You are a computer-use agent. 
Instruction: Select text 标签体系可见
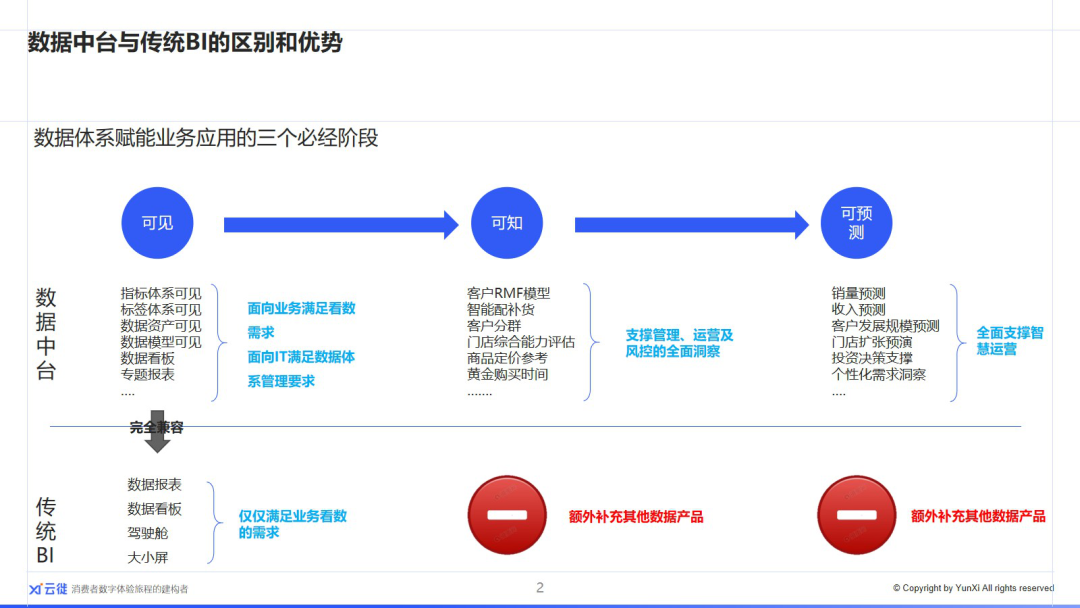160,310
